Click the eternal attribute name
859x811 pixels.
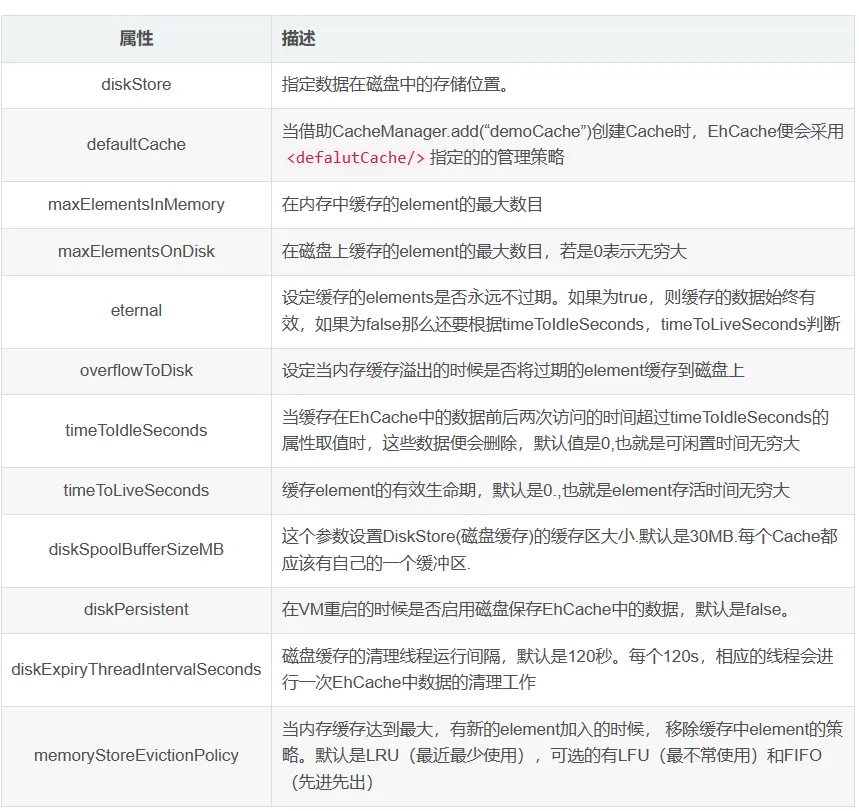(136, 311)
